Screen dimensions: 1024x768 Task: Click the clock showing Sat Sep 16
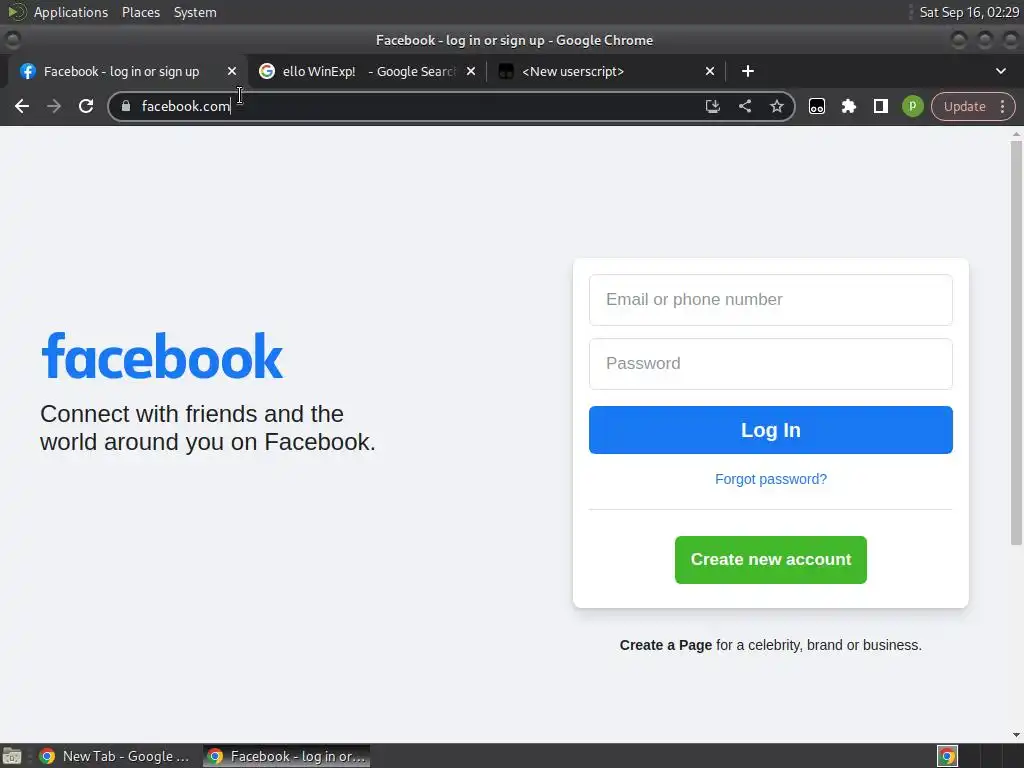969,12
